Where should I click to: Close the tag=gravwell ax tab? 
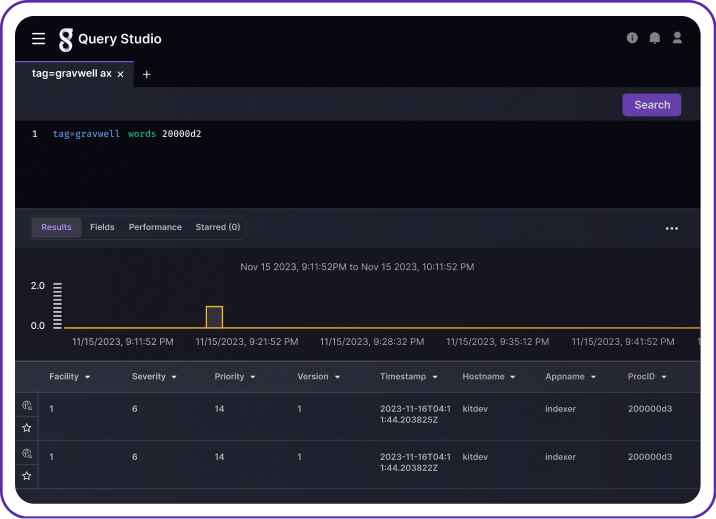click(x=121, y=74)
